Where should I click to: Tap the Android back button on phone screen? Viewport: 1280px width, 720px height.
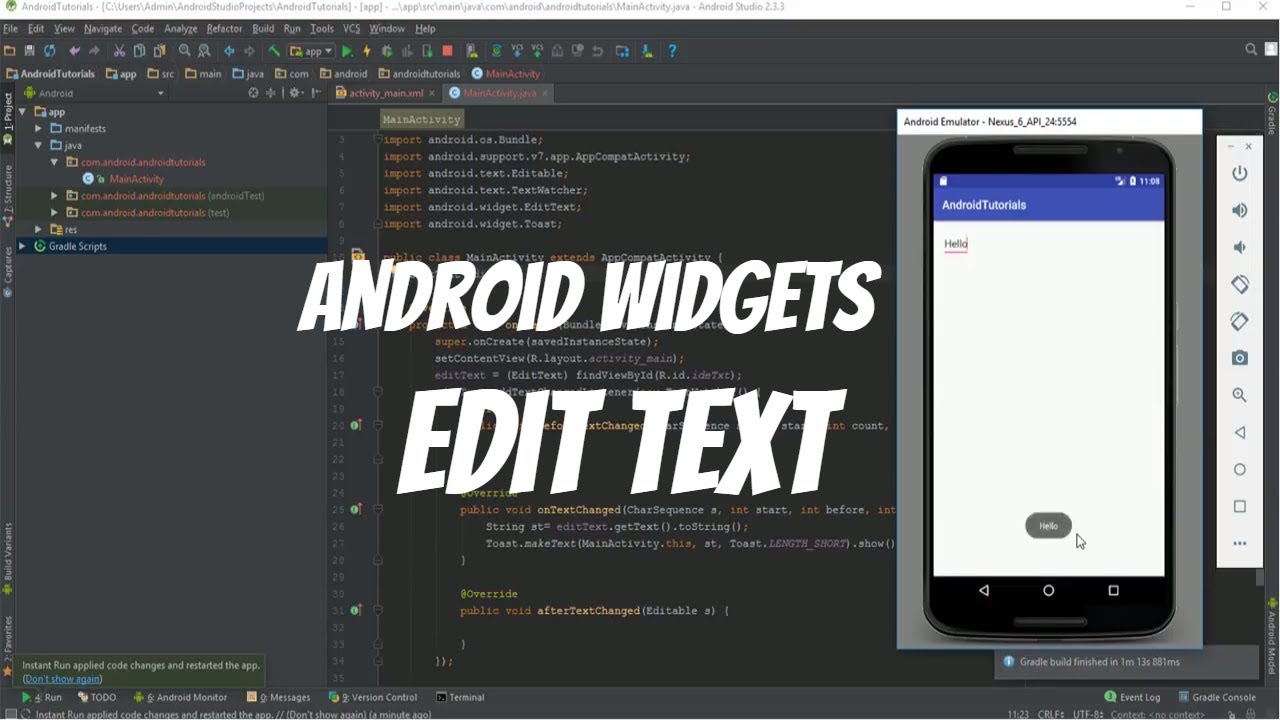pos(984,591)
